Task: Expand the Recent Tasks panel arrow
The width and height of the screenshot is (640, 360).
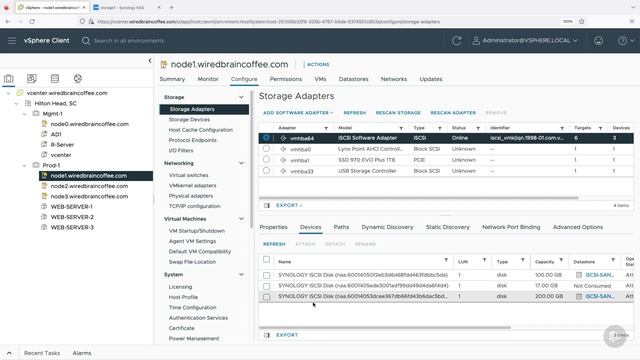Action: (x=9, y=353)
